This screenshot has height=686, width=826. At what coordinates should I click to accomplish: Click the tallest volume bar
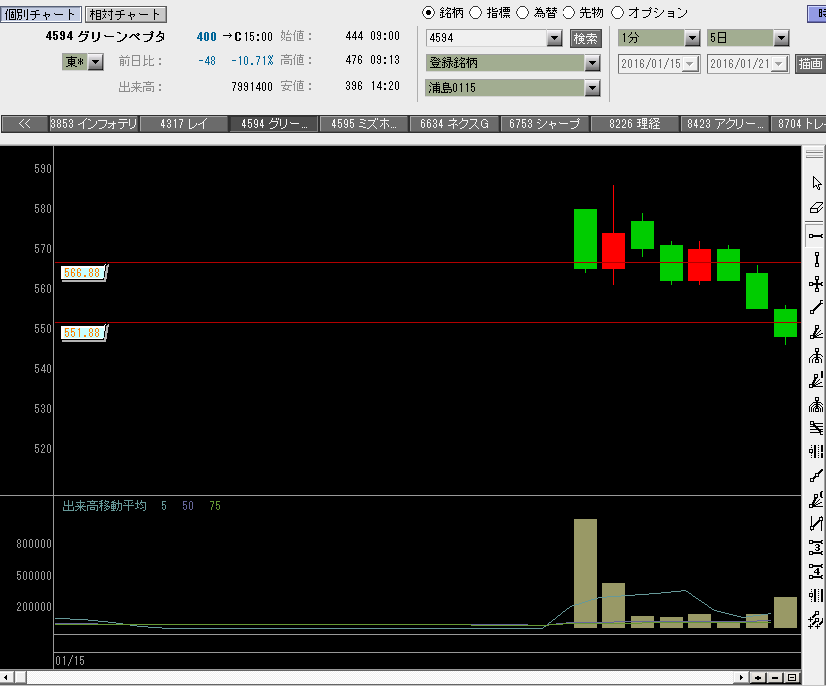tap(585, 573)
